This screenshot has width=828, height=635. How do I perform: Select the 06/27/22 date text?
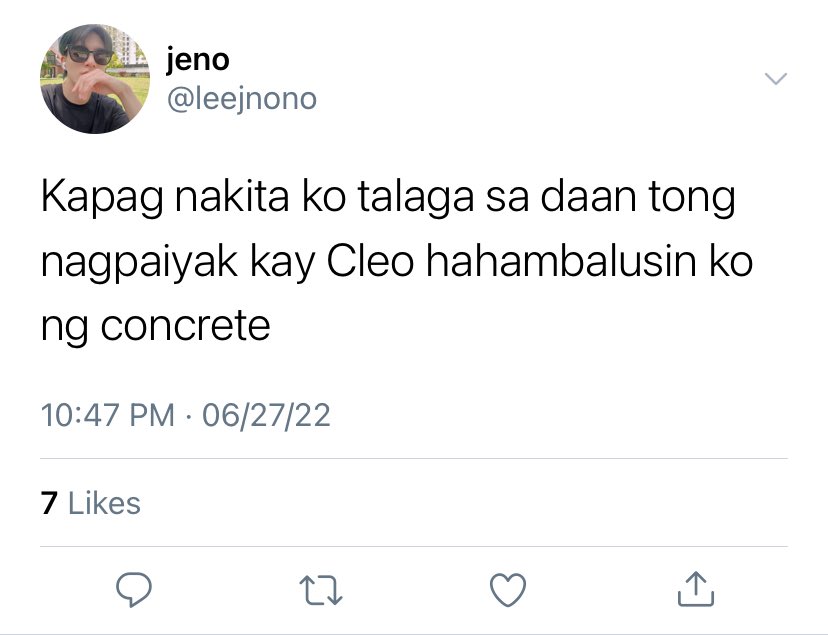click(266, 415)
